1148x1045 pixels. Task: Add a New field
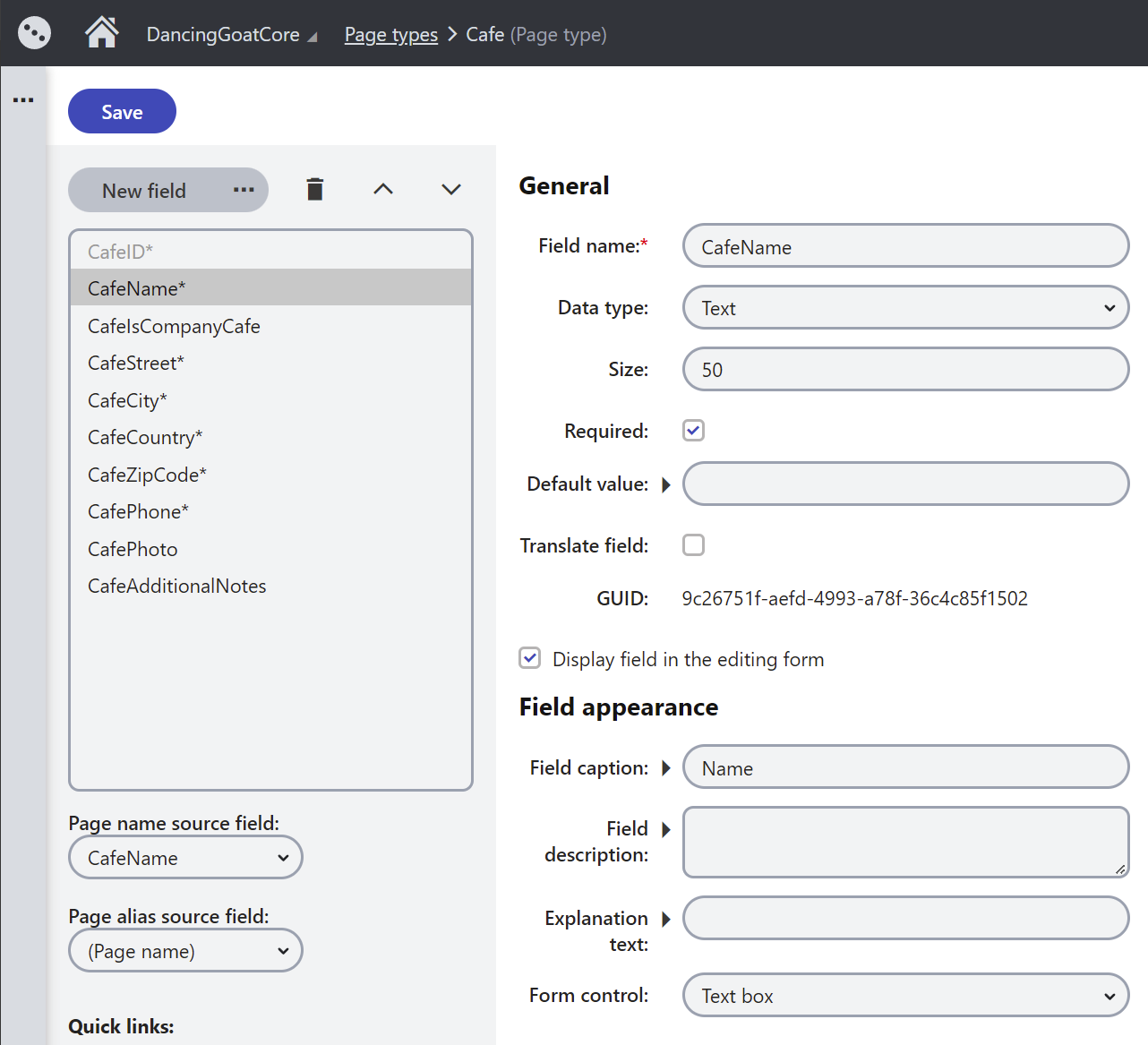pos(144,190)
